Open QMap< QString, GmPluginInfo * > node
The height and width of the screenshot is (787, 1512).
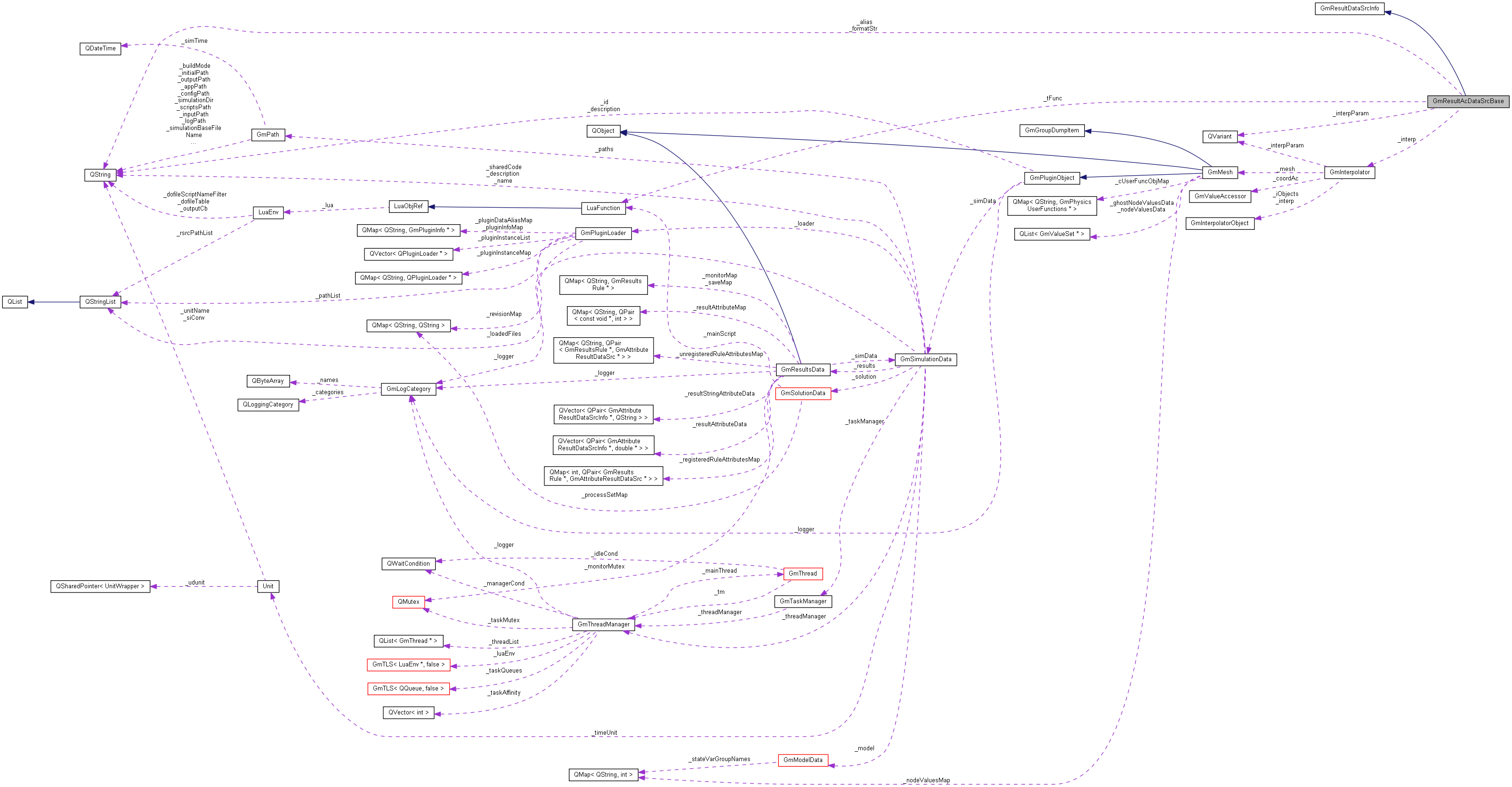tap(408, 231)
